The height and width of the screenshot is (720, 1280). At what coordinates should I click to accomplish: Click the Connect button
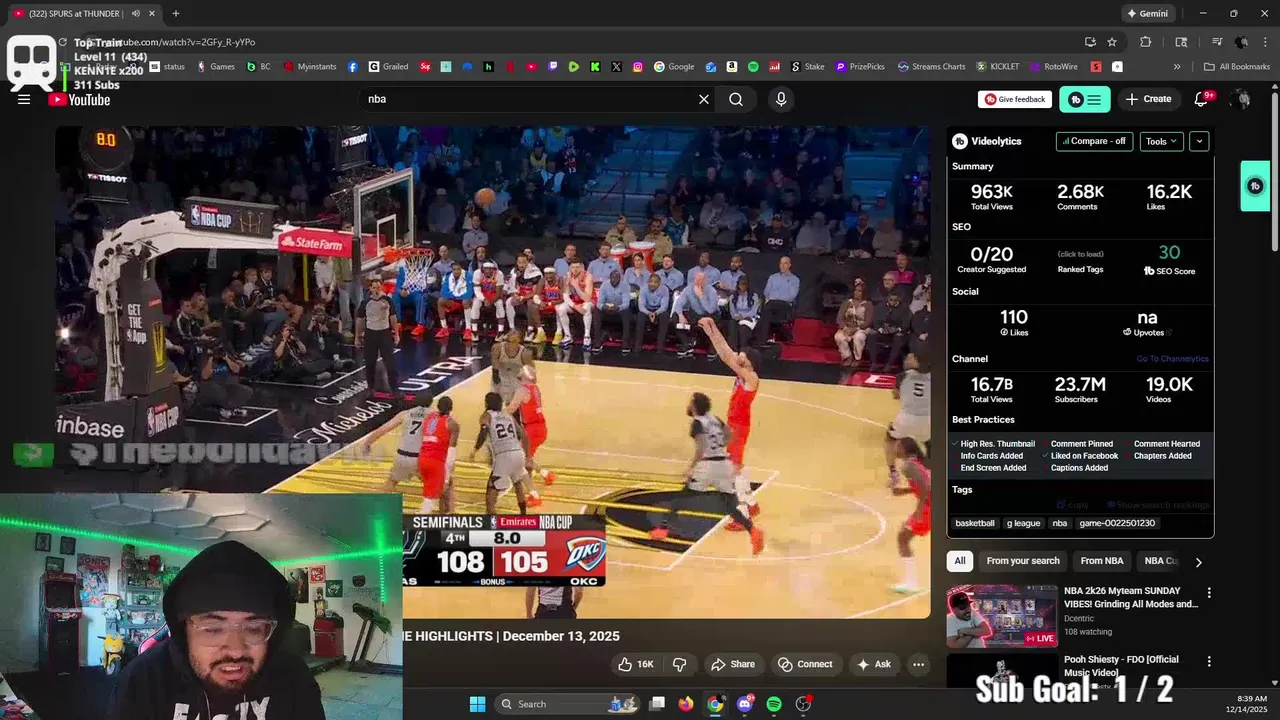coord(805,664)
